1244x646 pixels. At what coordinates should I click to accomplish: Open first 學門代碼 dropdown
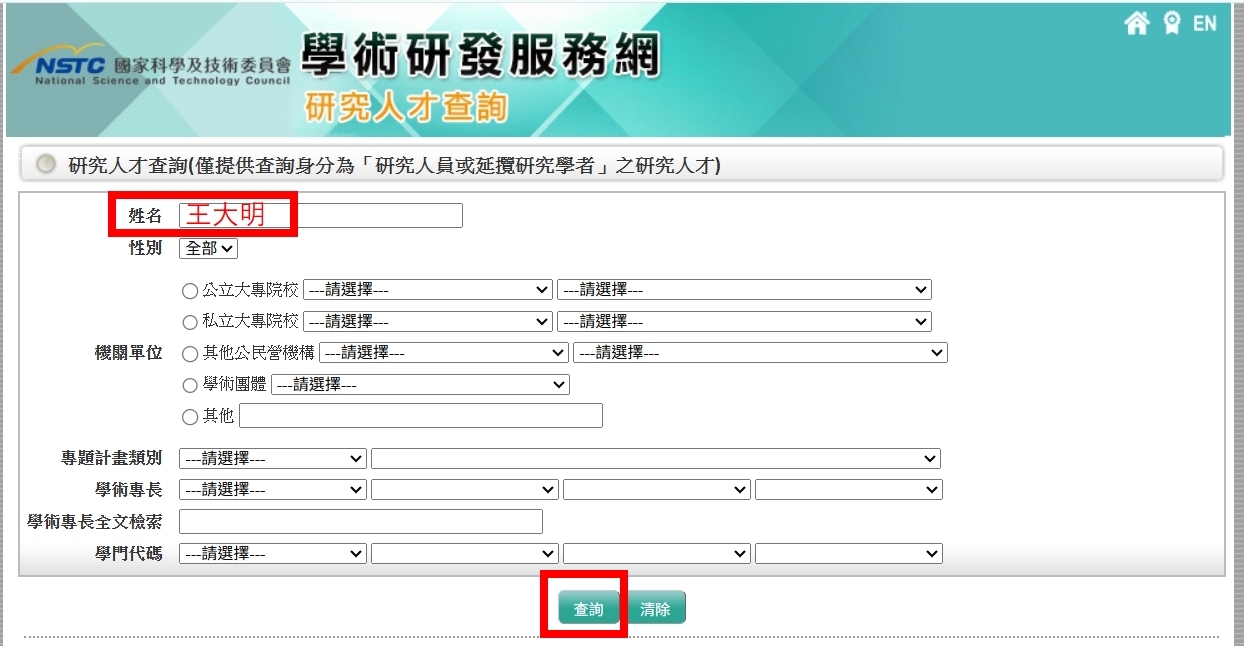[273, 554]
